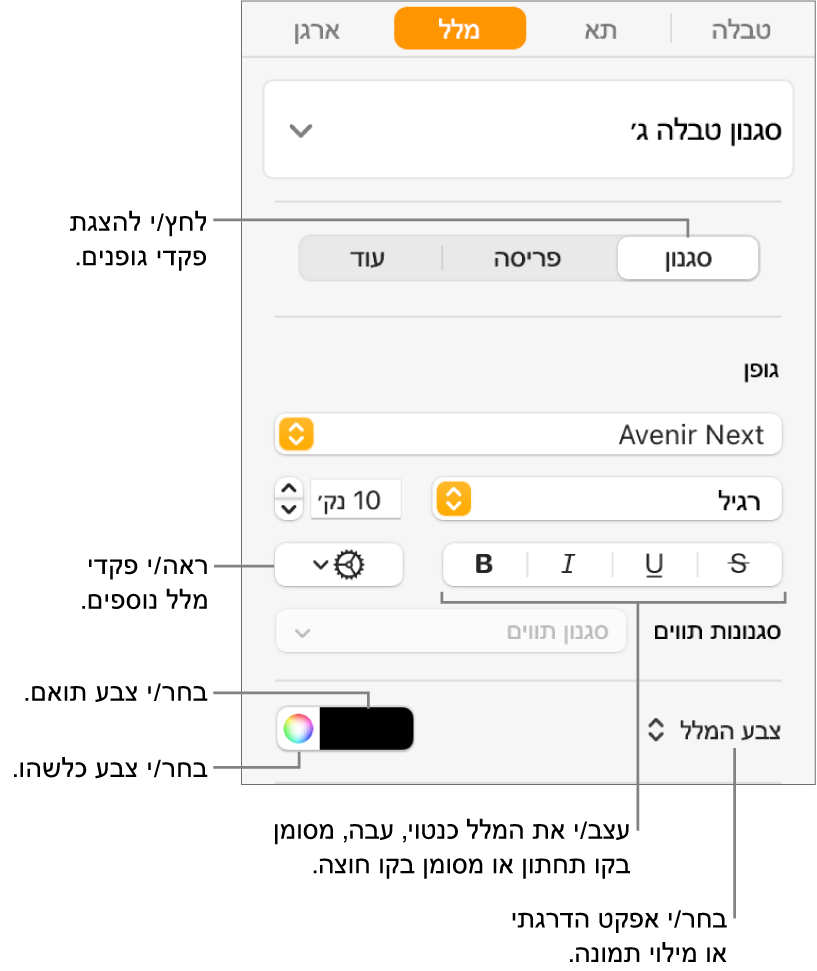Switch to the ארגן tab
The width and height of the screenshot is (817, 971).
(316, 29)
